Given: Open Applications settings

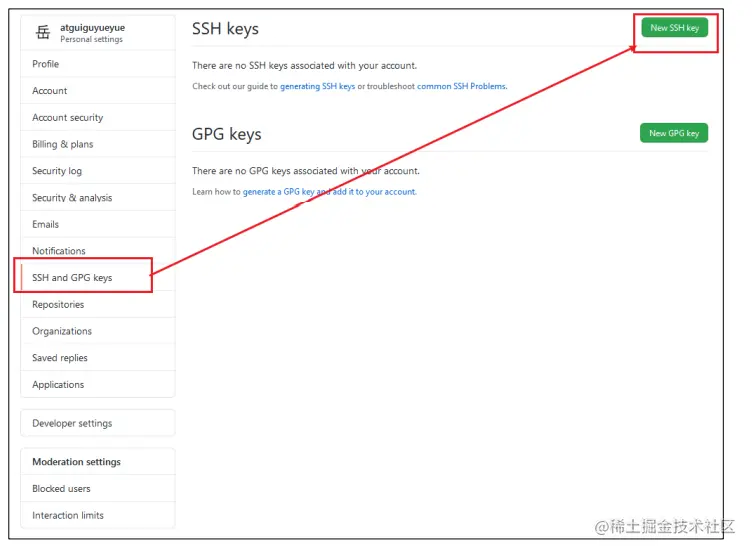Looking at the screenshot, I should coord(97,385).
